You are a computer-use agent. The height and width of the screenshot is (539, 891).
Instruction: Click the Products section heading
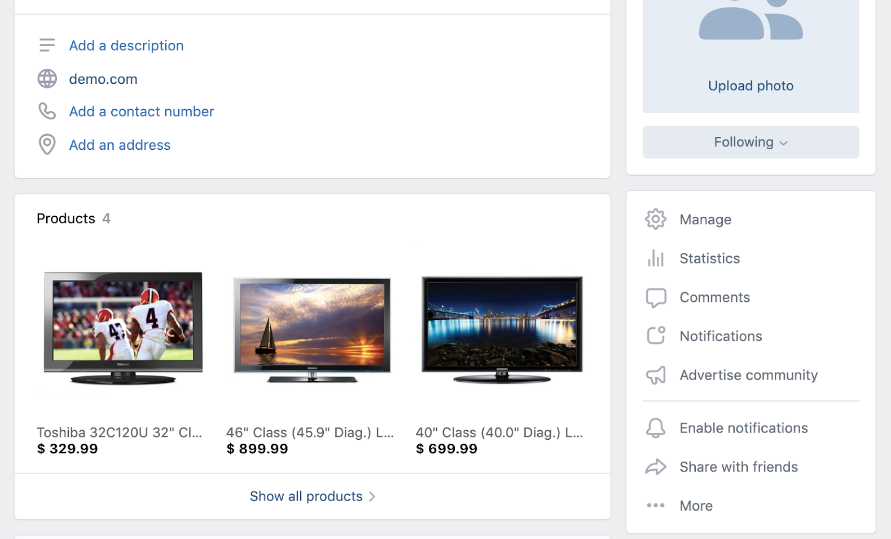coord(66,219)
